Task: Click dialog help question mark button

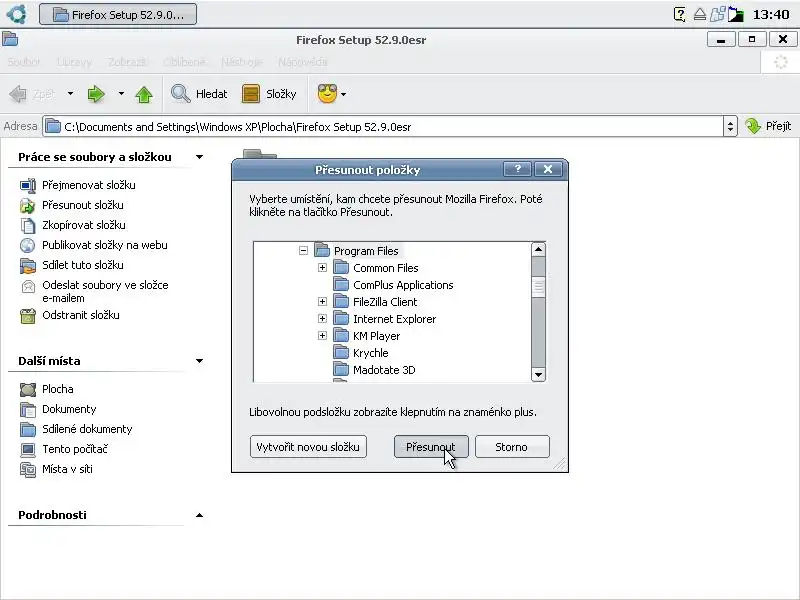Action: click(517, 169)
